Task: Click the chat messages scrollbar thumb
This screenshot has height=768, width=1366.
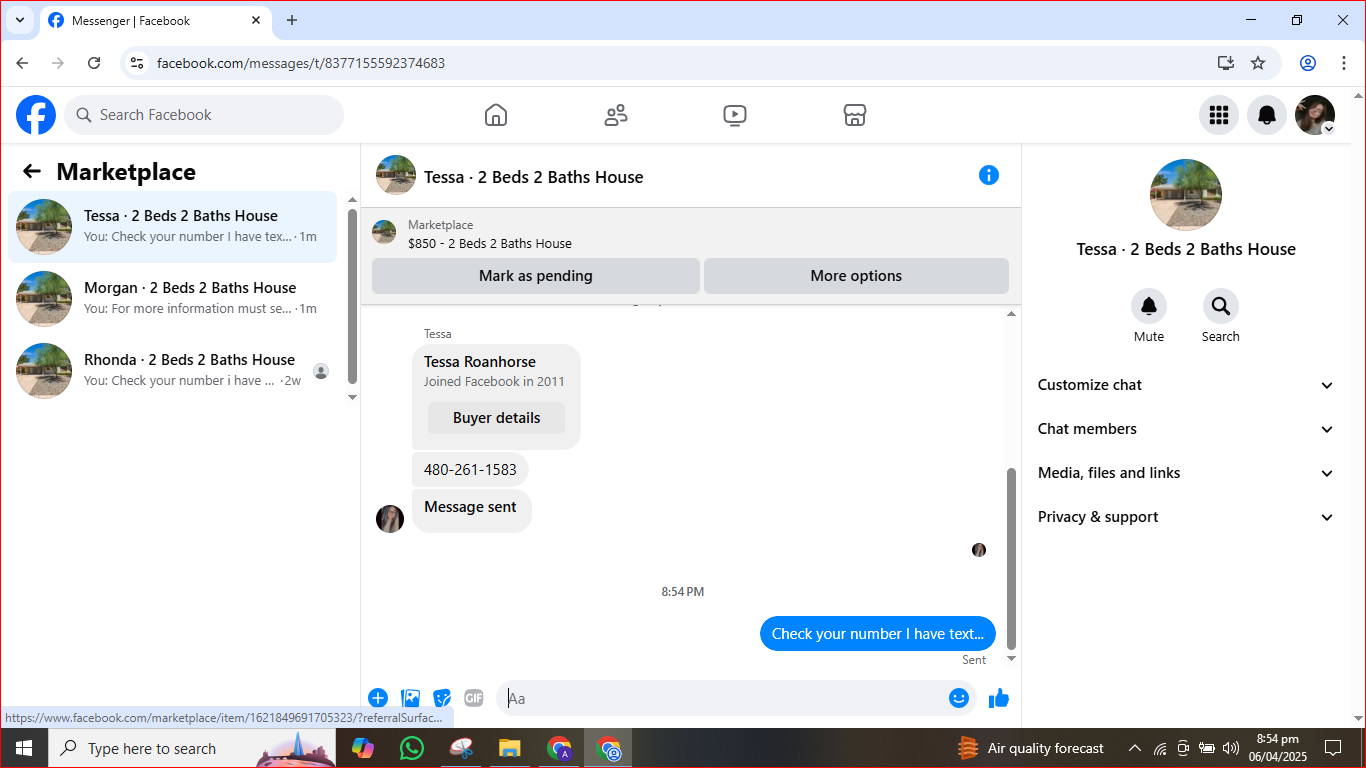Action: (1011, 559)
